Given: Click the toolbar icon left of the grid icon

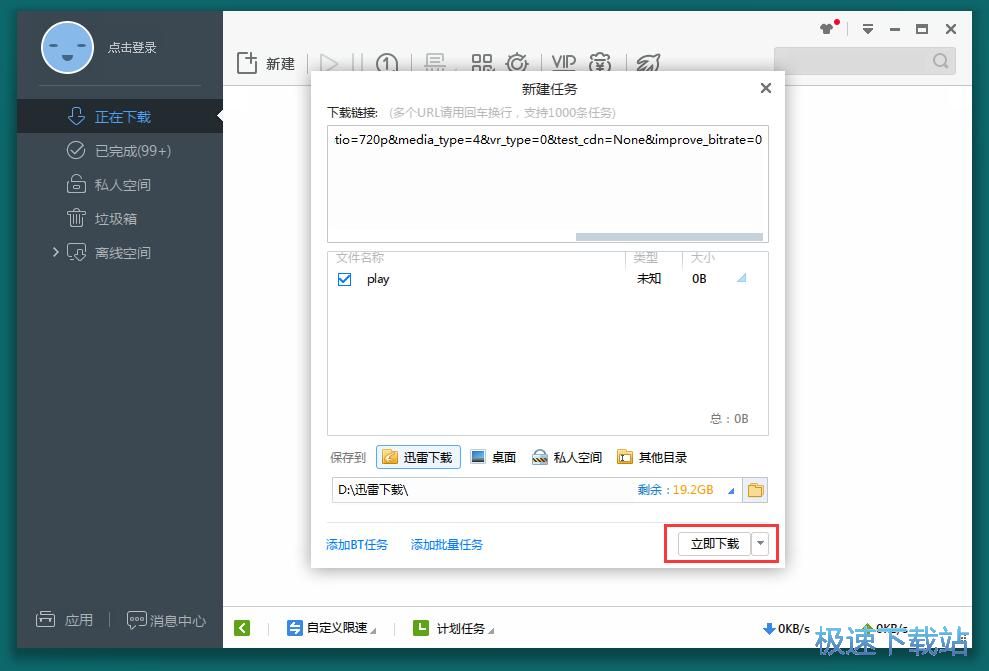Looking at the screenshot, I should pyautogui.click(x=435, y=62).
